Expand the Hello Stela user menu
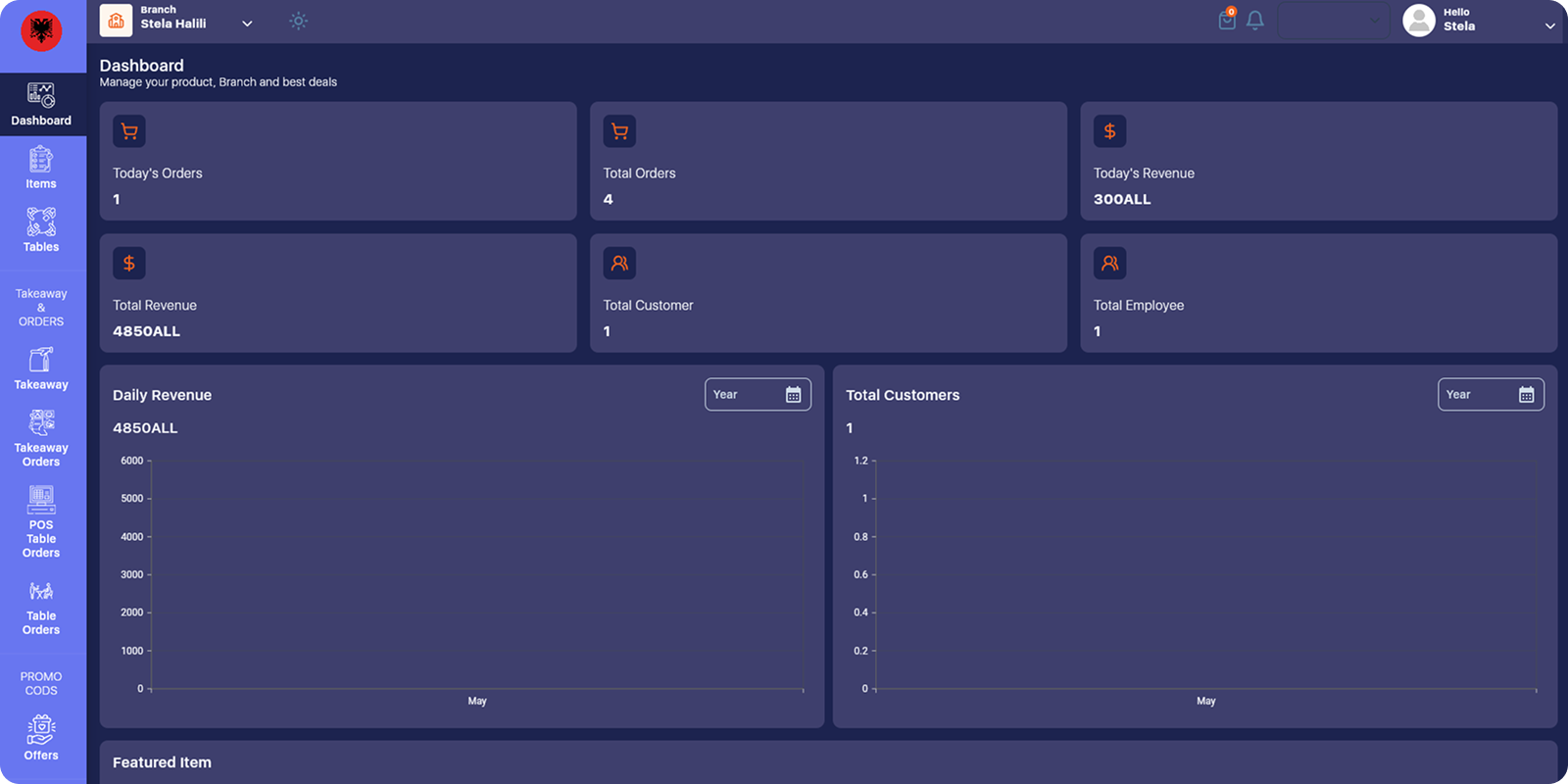Screen dimensions: 1568x784 click(x=1549, y=25)
